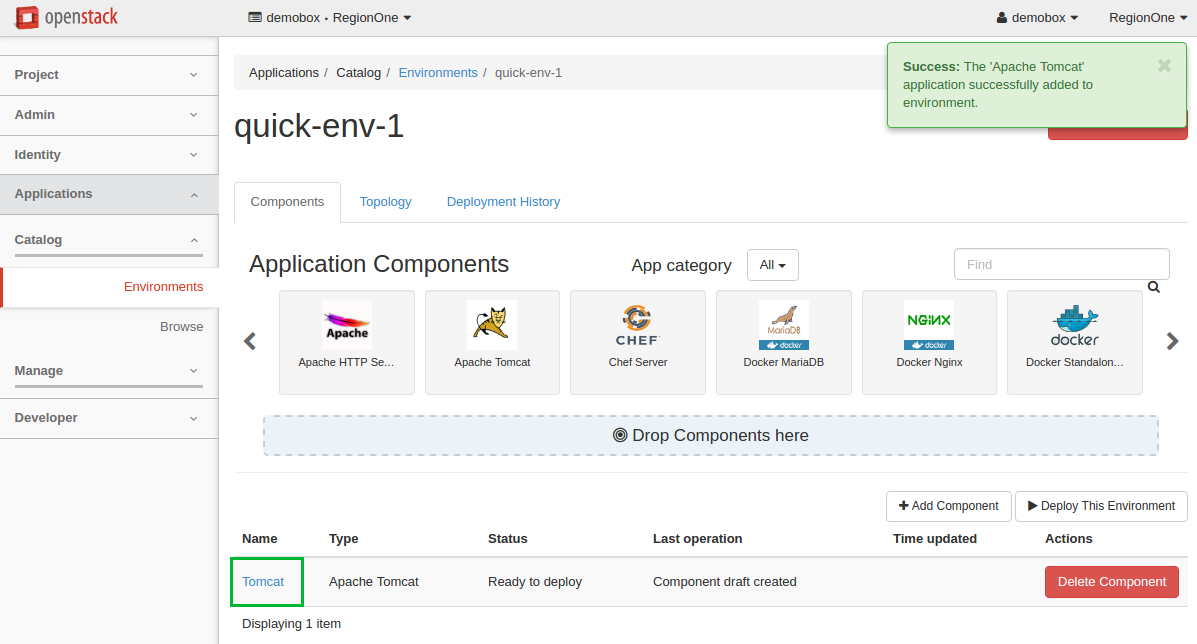Click the search magnifier icon

coord(1153,286)
